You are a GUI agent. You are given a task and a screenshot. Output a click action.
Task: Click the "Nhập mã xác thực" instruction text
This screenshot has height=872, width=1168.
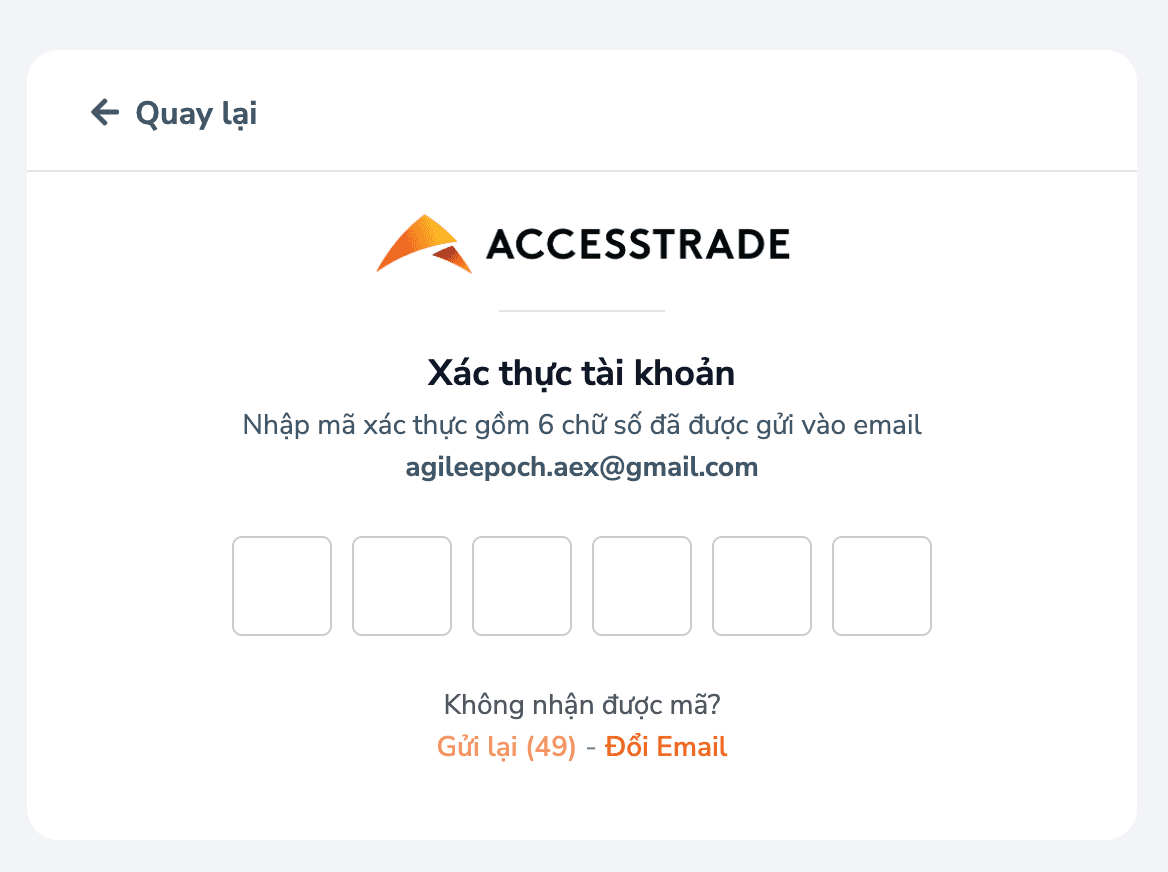380,425
